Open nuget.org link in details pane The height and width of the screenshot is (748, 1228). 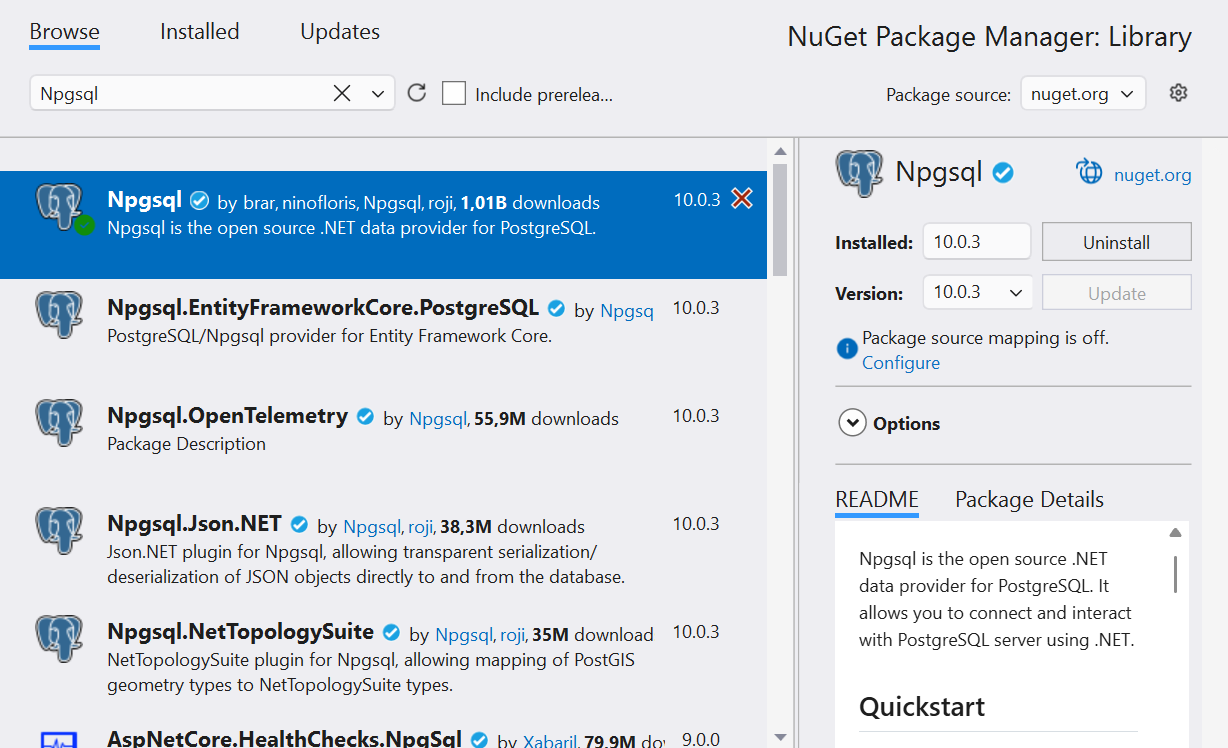1152,175
